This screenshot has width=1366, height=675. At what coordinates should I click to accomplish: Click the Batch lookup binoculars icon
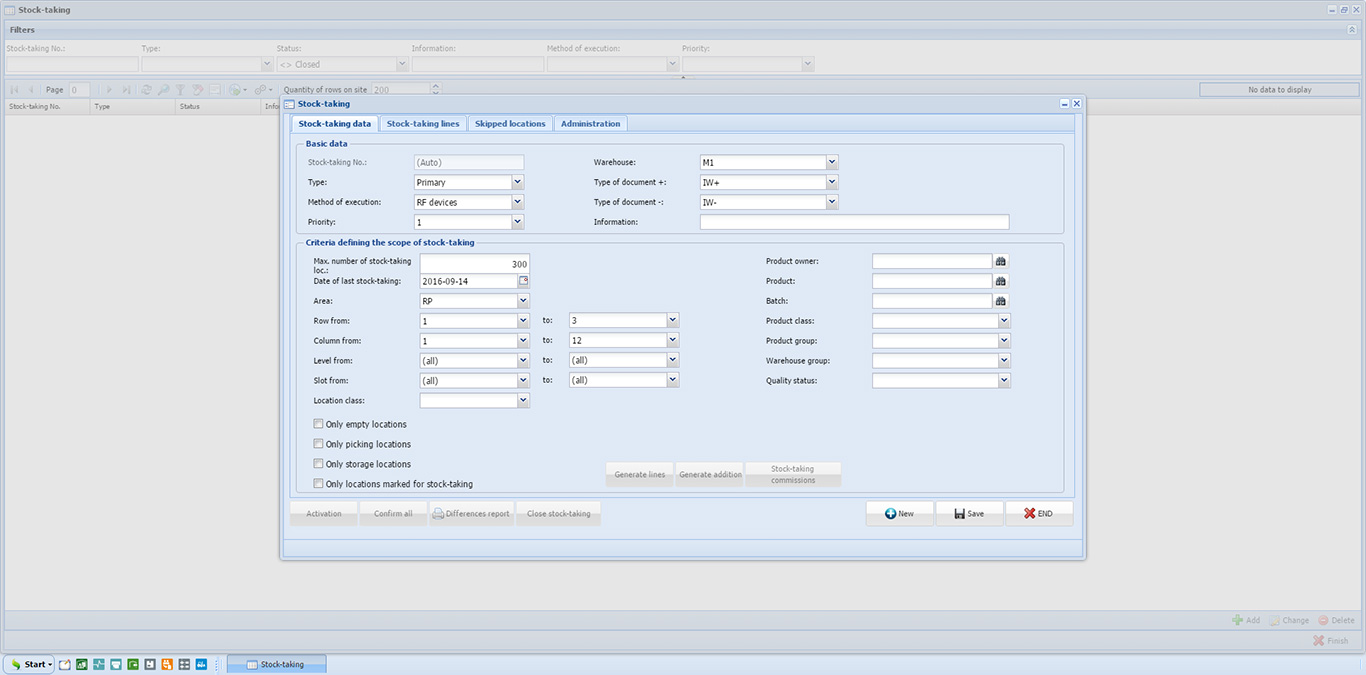1000,301
